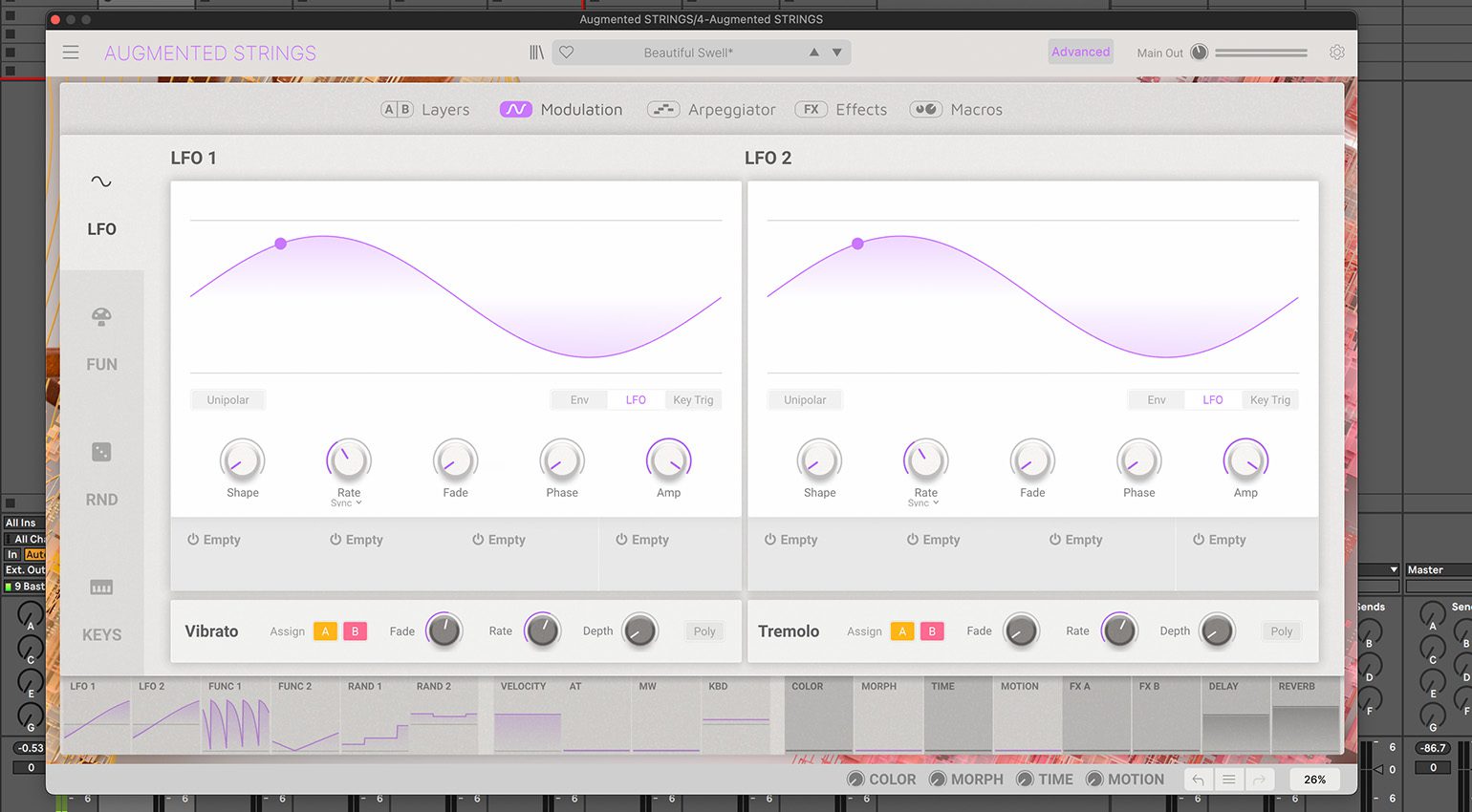The height and width of the screenshot is (812, 1472).
Task: Open Beautiful Swell preset name selector
Action: 688,53
